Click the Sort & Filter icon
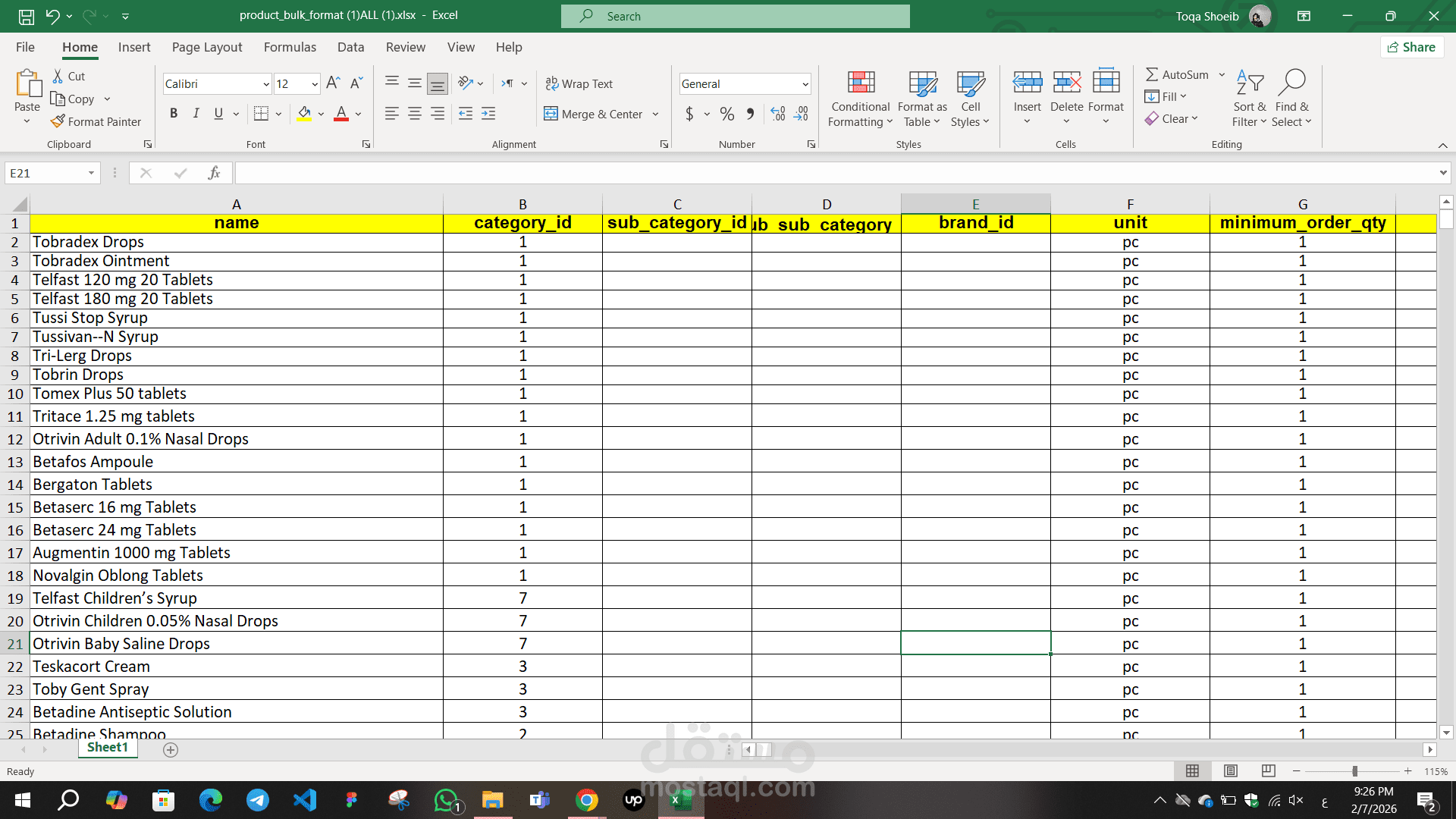 click(x=1250, y=83)
